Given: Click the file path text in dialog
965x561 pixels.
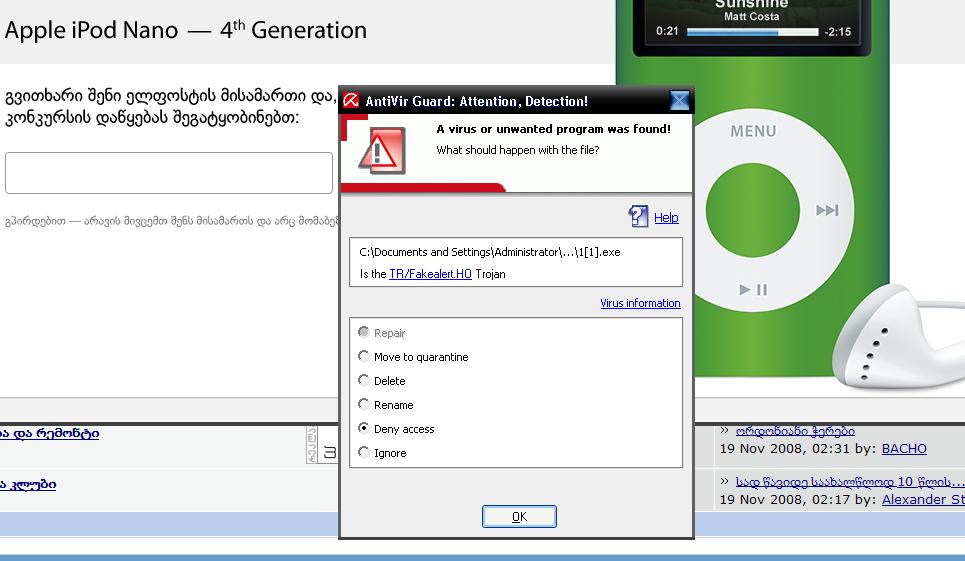Looking at the screenshot, I should (x=490, y=252).
